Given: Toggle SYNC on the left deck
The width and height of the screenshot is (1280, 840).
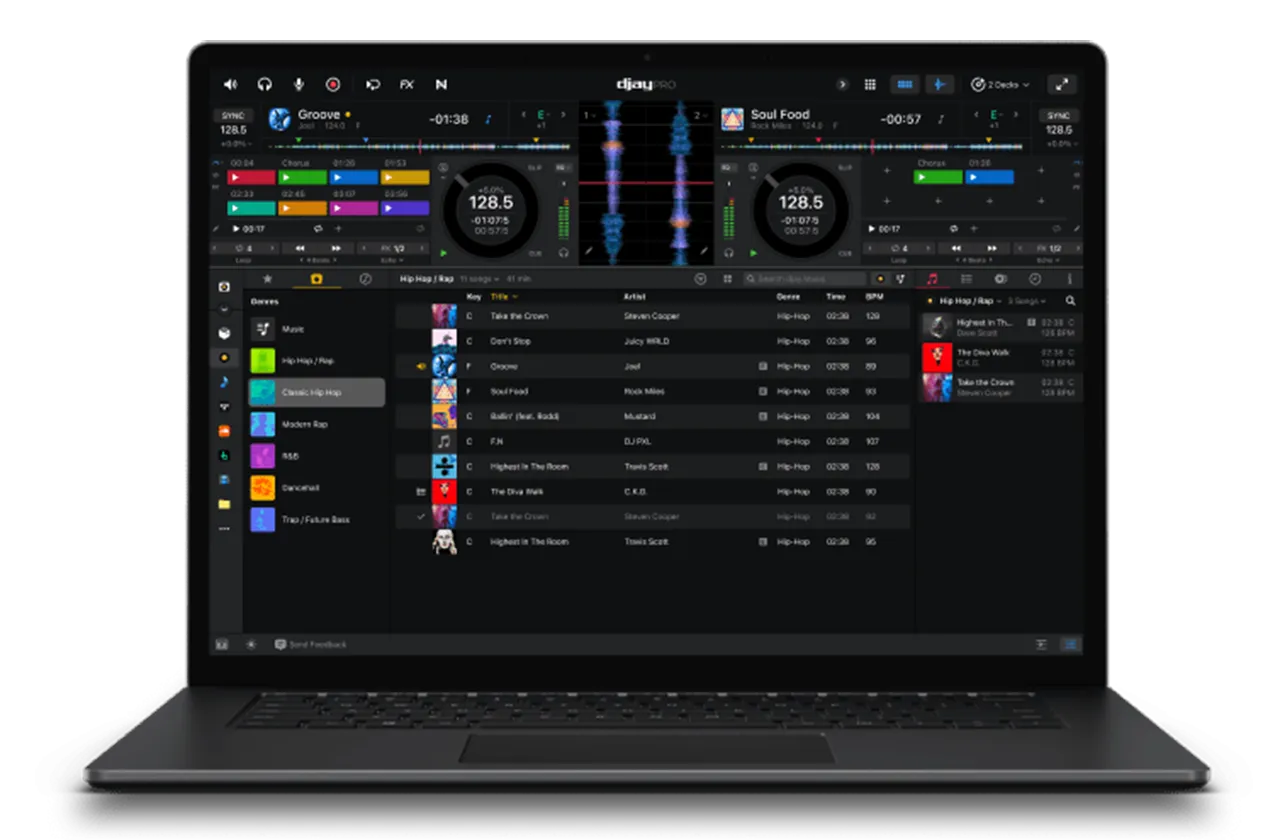Looking at the screenshot, I should click(x=232, y=115).
